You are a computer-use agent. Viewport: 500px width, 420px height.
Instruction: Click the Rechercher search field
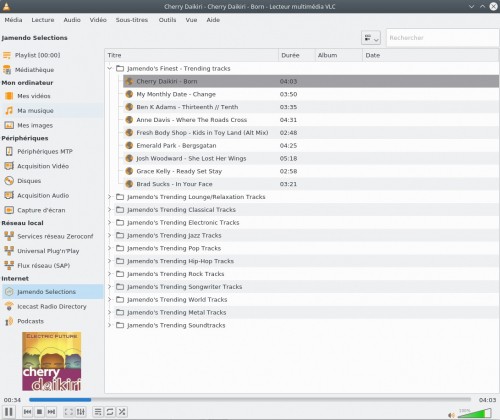442,38
